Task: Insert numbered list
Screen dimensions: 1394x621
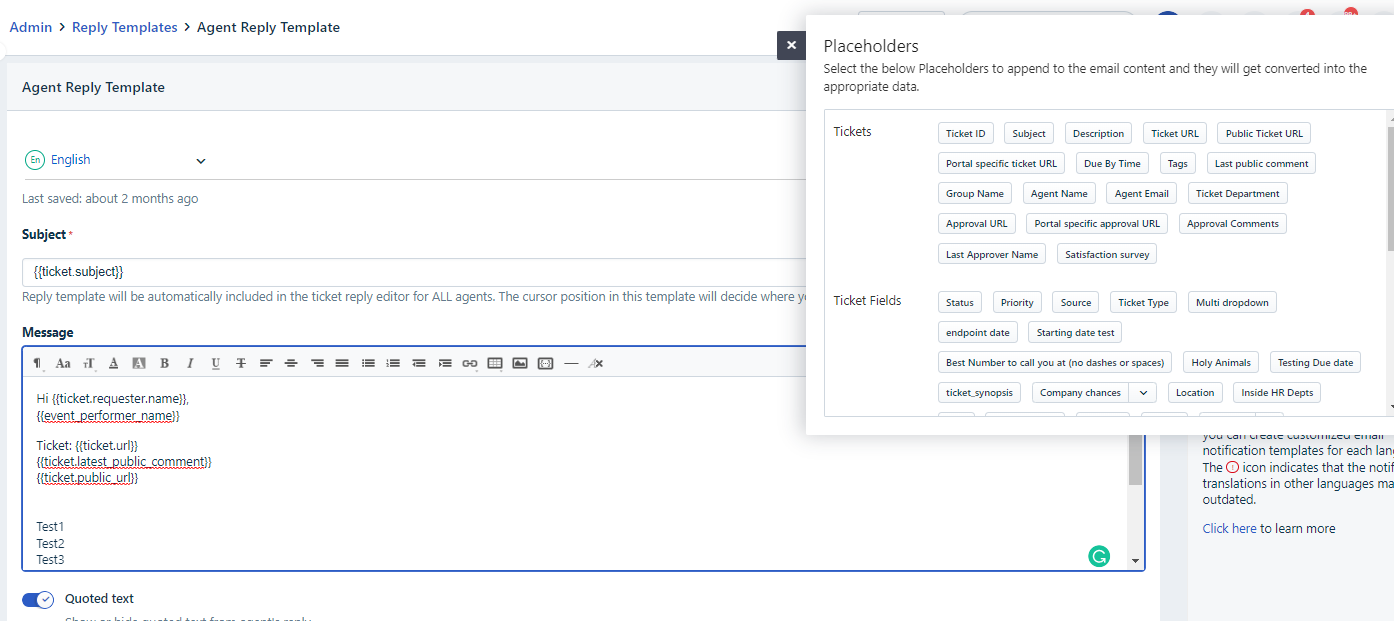Action: pyautogui.click(x=393, y=363)
